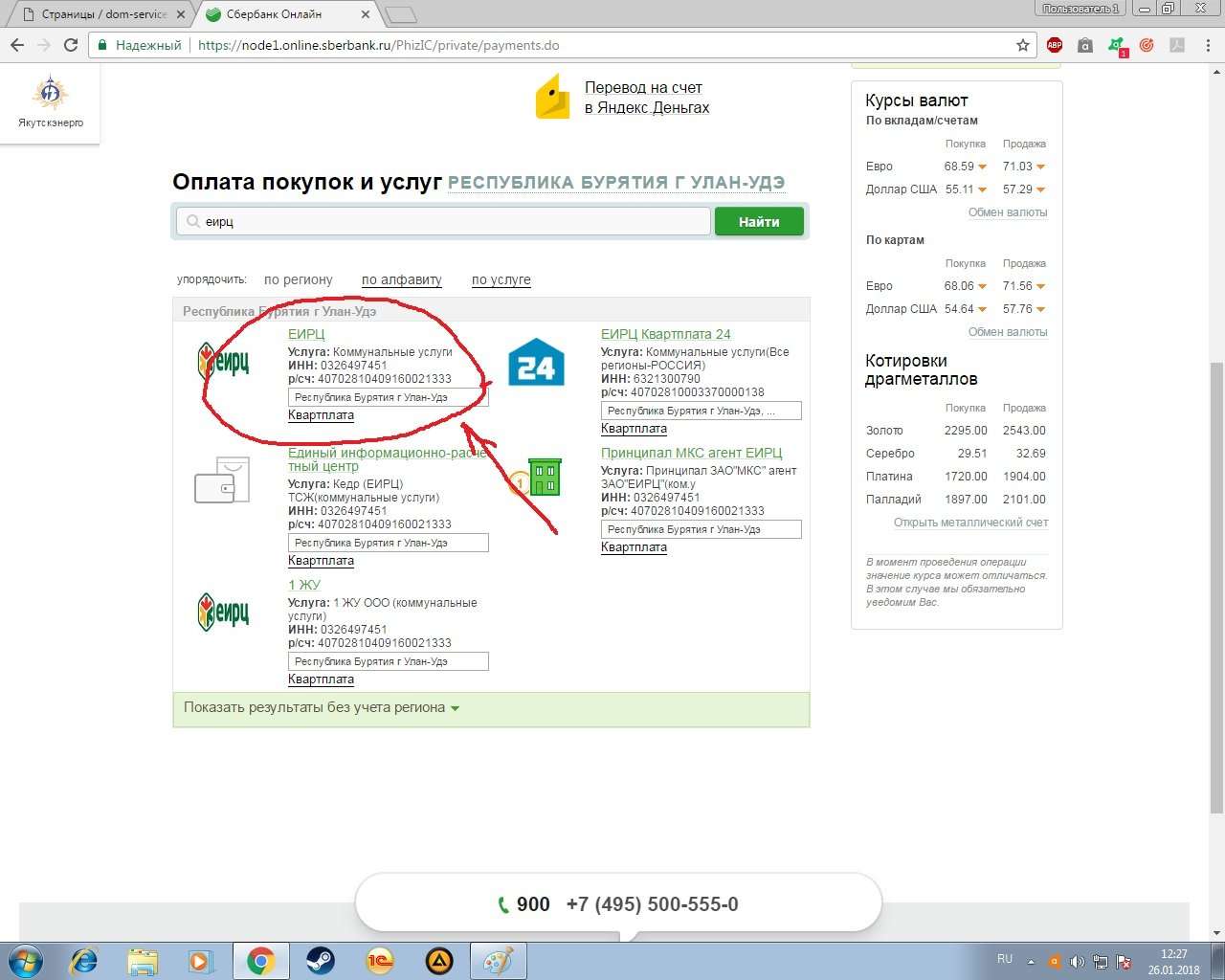This screenshot has width=1225, height=980.
Task: Click Квартплата under Единый информационно-расчетный центр
Action: pyautogui.click(x=321, y=561)
